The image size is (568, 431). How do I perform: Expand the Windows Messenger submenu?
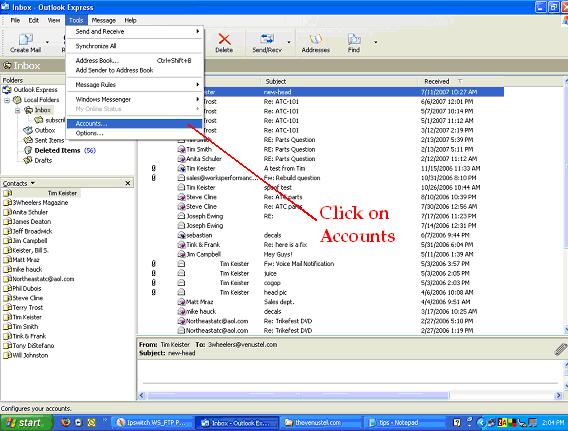[x=134, y=99]
